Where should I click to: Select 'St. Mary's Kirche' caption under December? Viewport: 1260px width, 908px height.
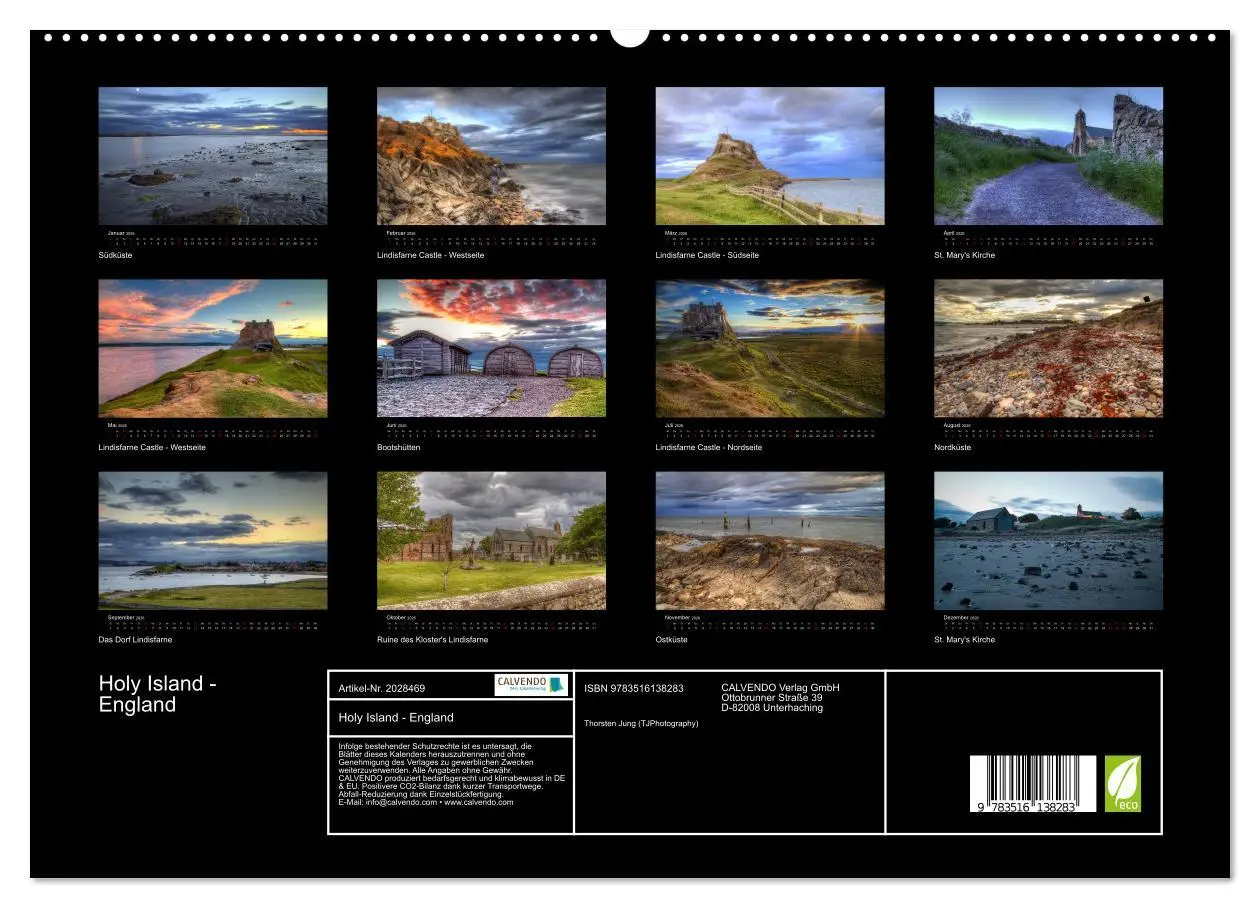point(964,639)
